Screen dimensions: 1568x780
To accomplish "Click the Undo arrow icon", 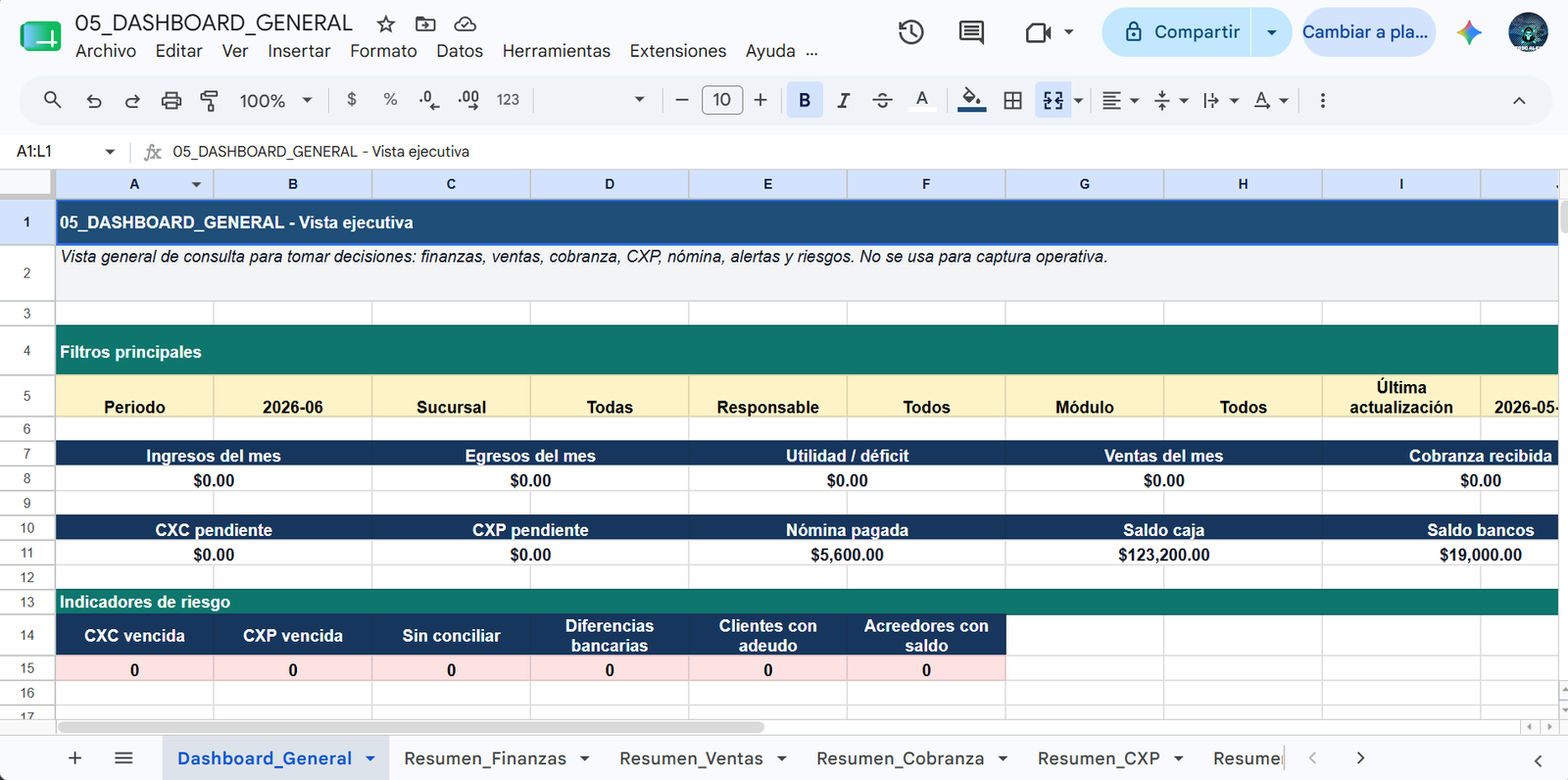I will tap(94, 100).
